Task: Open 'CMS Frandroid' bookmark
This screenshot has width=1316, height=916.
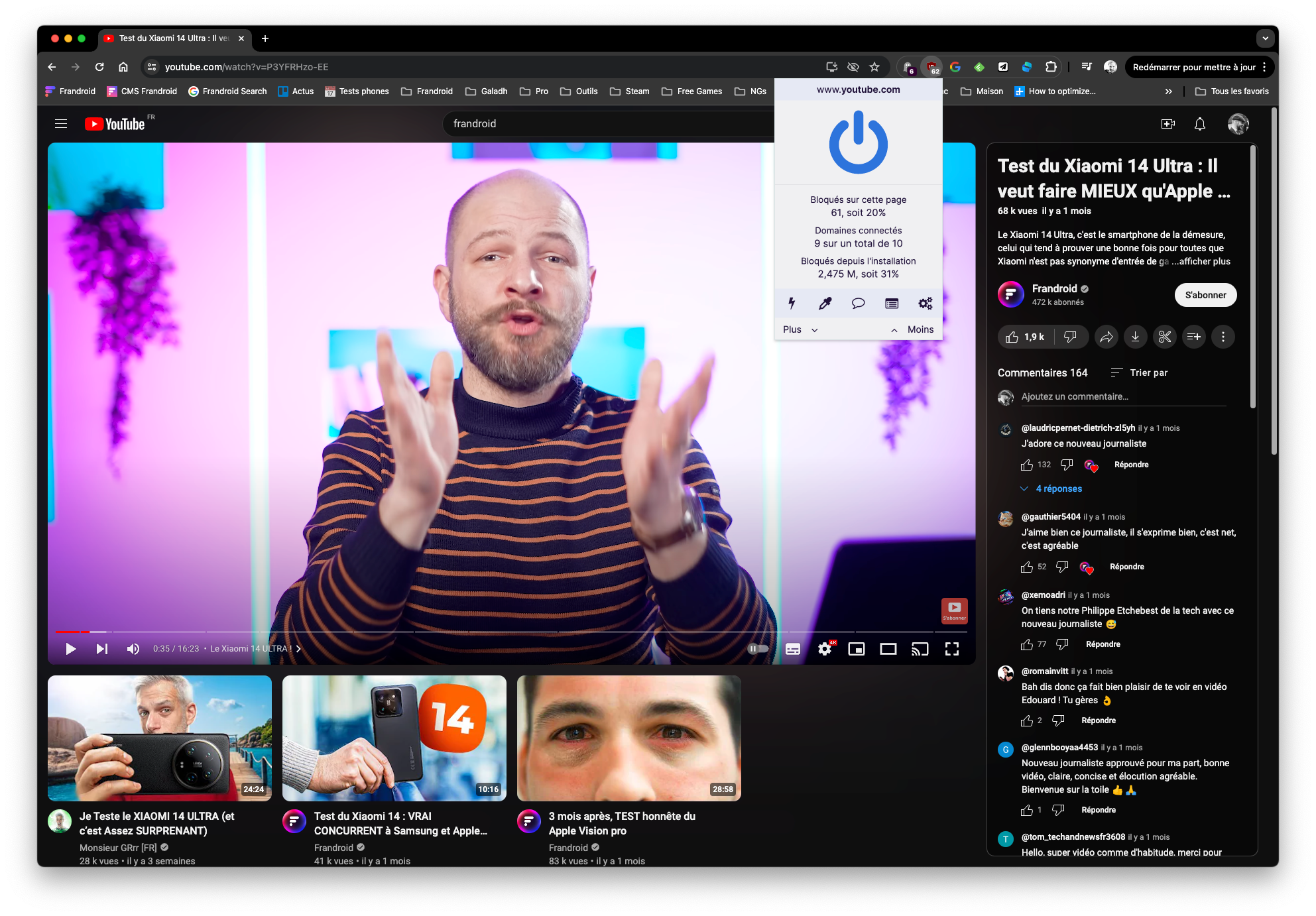Action: tap(142, 91)
